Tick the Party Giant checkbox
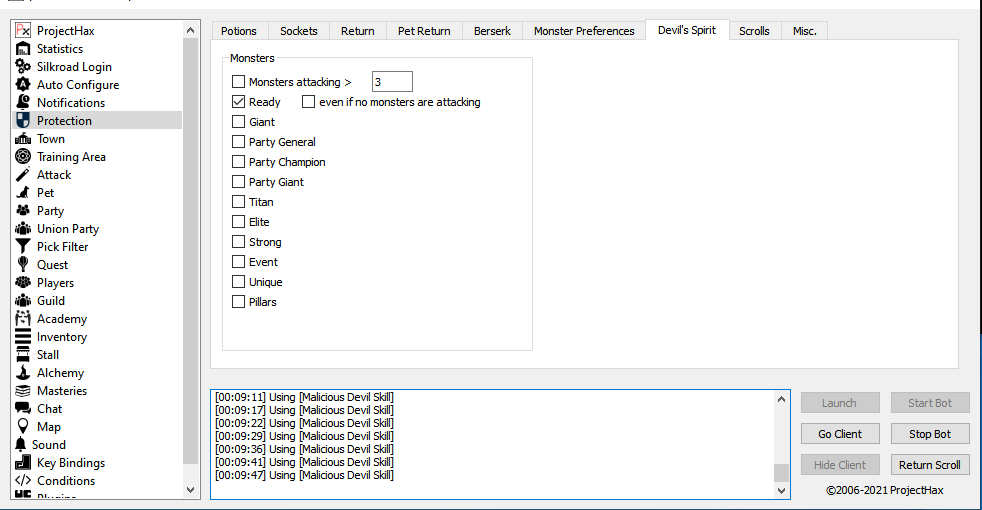This screenshot has height=510, width=982. coord(238,182)
